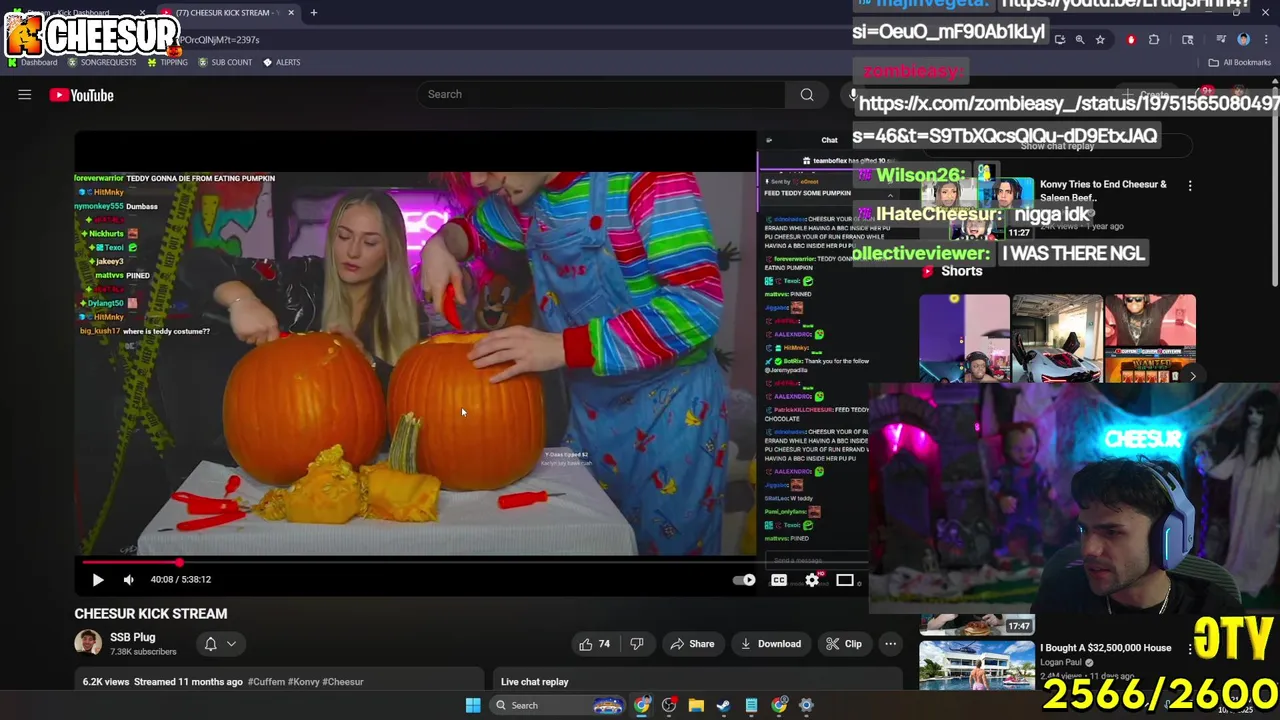Open Steam from taskbar
This screenshot has width=1280, height=720.
click(723, 705)
